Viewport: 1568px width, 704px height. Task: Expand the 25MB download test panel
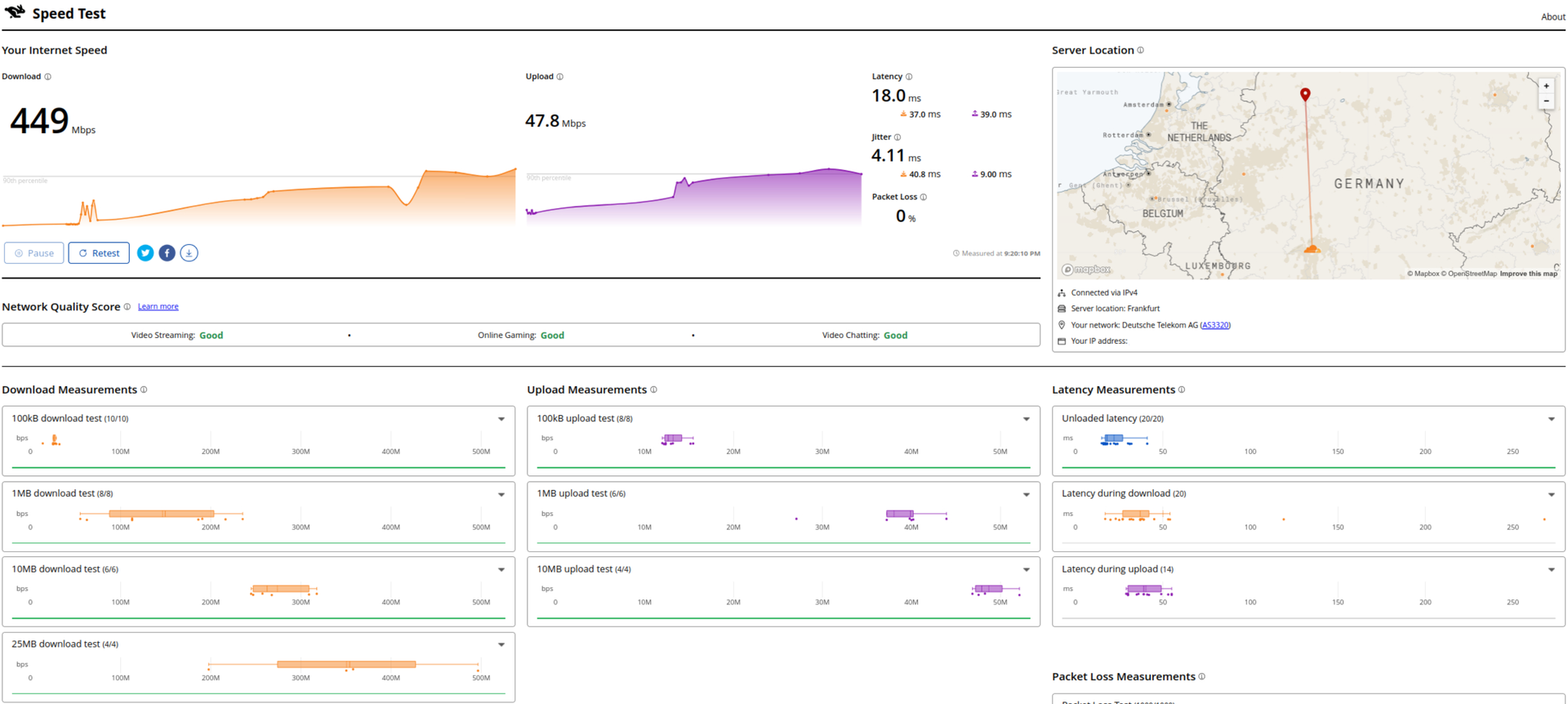pos(501,644)
